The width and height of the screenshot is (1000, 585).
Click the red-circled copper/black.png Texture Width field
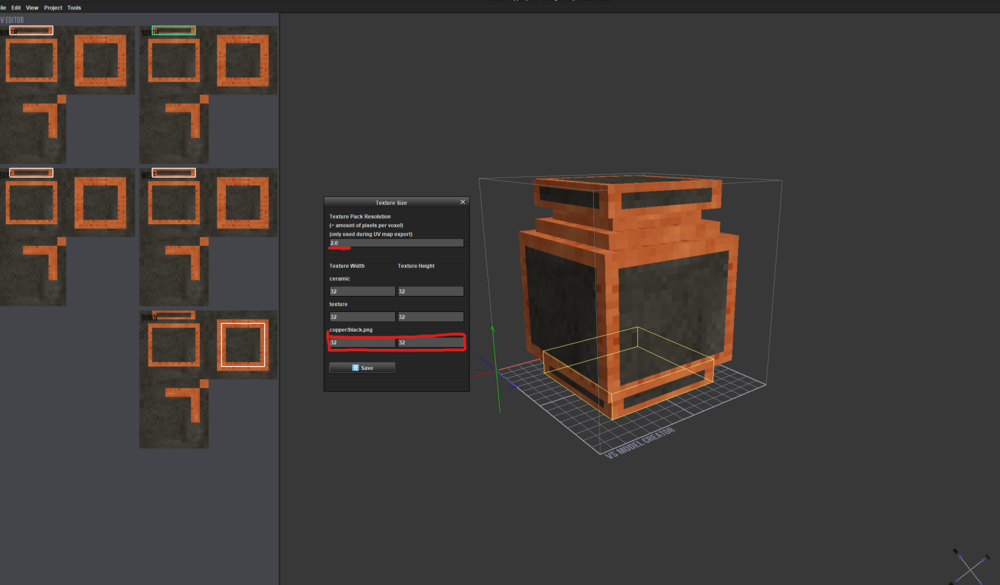pyautogui.click(x=360, y=343)
